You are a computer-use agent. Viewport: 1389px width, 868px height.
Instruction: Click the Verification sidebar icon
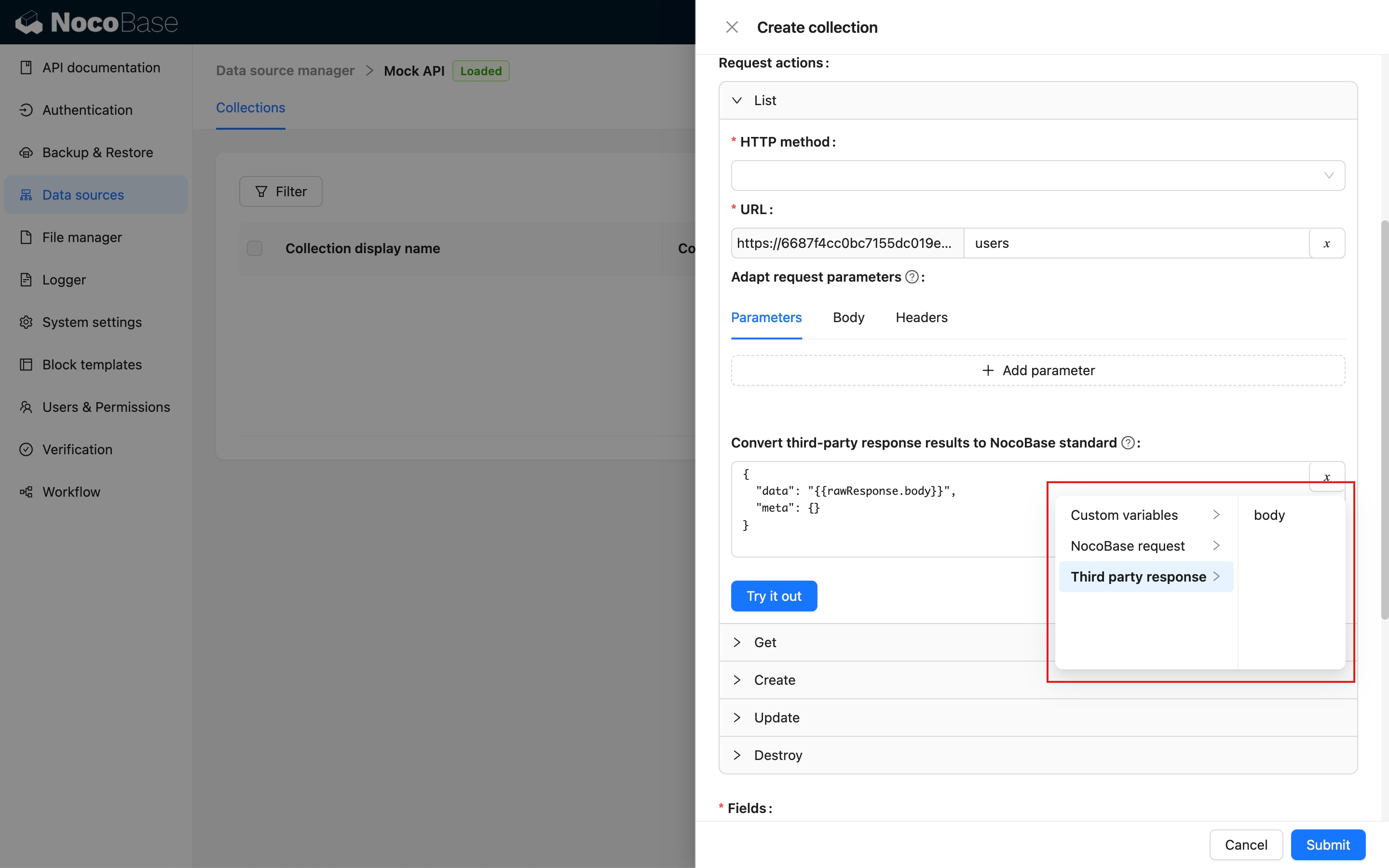26,449
